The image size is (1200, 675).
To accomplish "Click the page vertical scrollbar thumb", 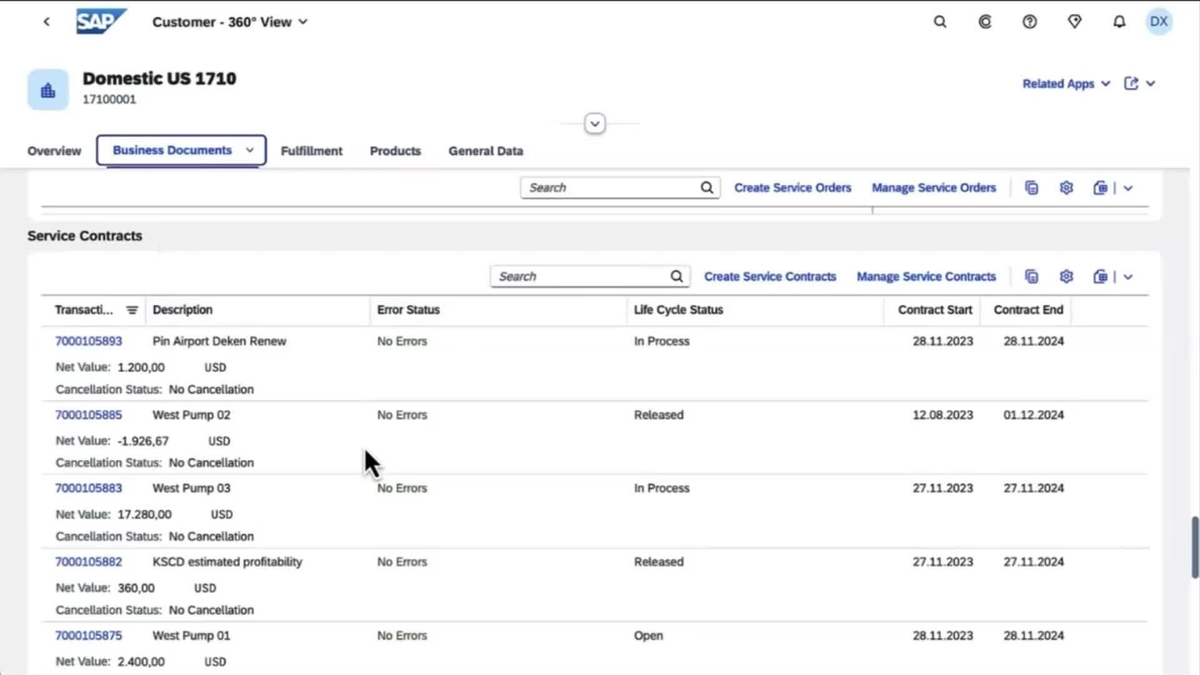I will 1195,548.
